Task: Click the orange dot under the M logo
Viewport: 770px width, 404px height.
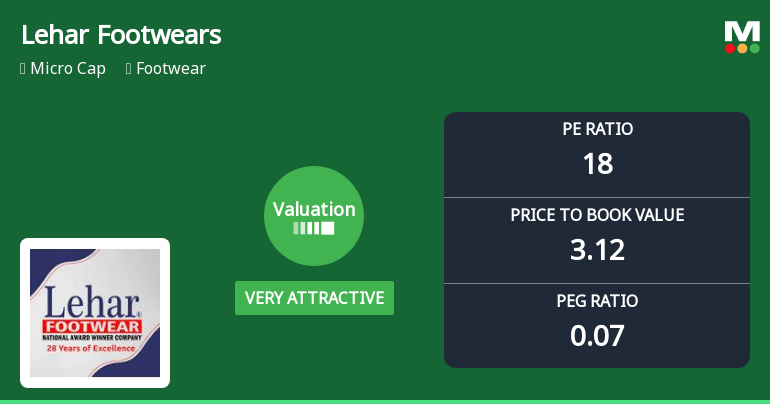Action: (742, 48)
